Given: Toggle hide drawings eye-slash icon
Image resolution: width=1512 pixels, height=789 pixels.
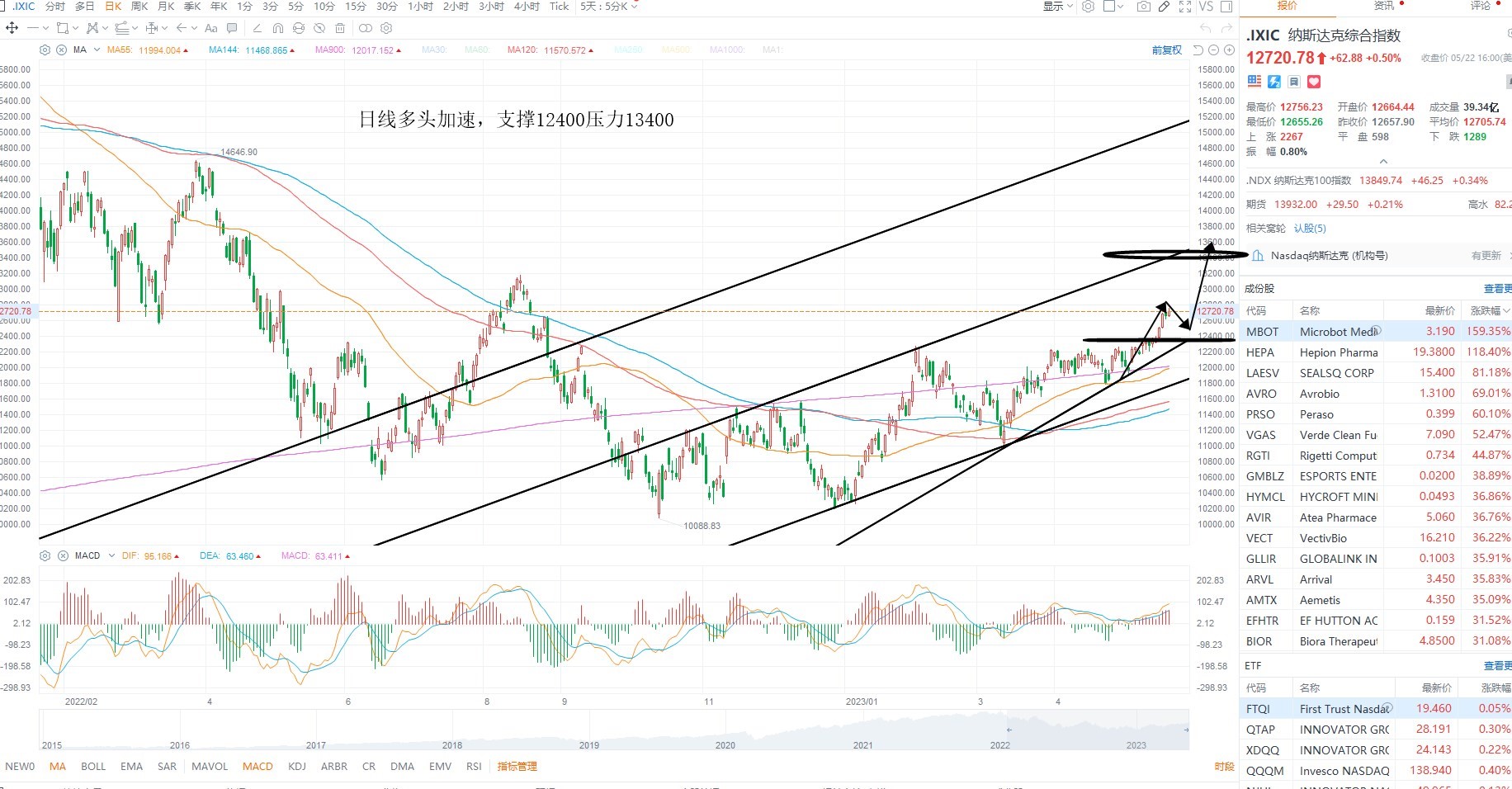Looking at the screenshot, I should [319, 28].
